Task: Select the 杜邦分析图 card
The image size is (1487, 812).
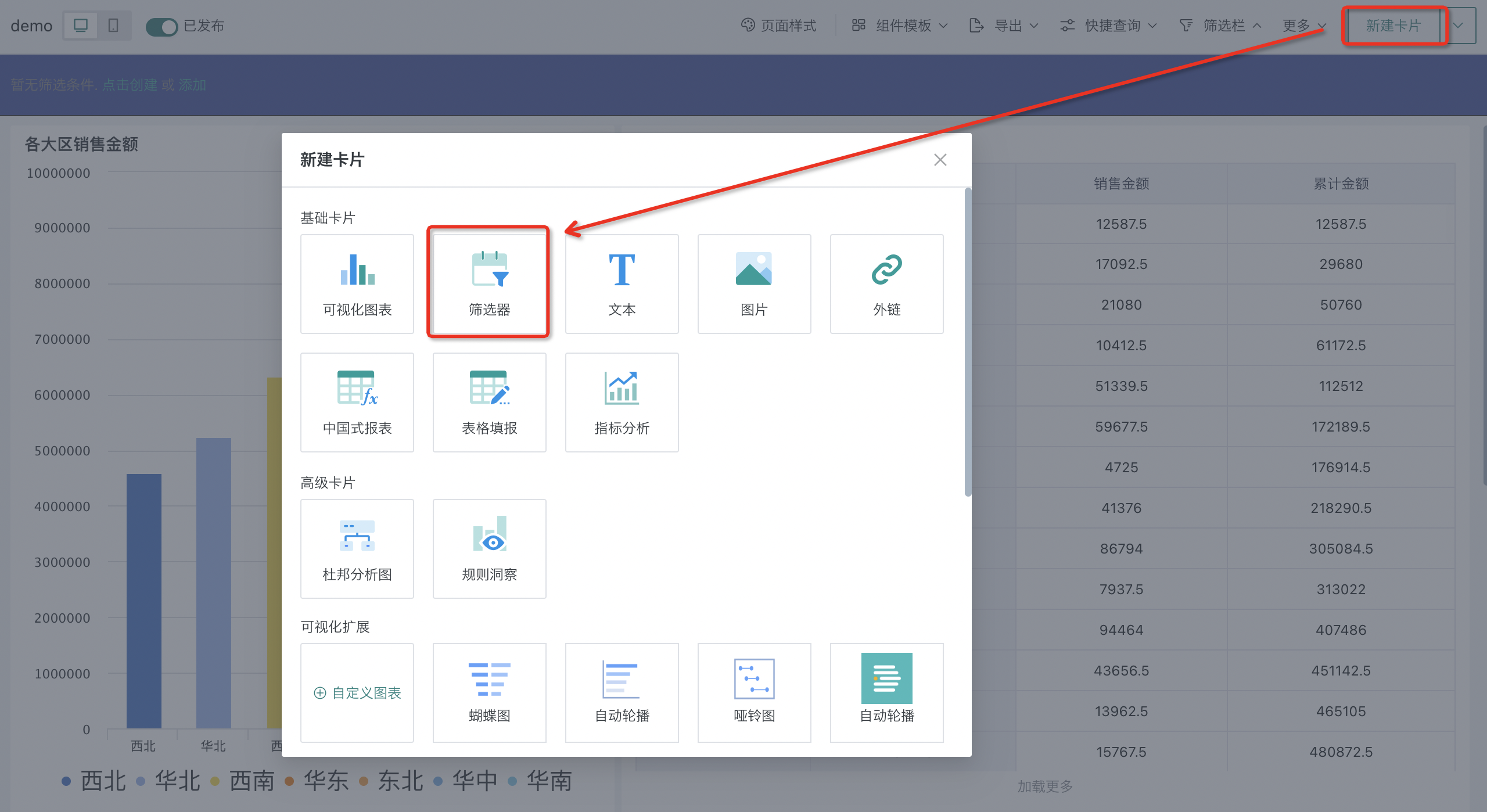Action: [x=357, y=549]
